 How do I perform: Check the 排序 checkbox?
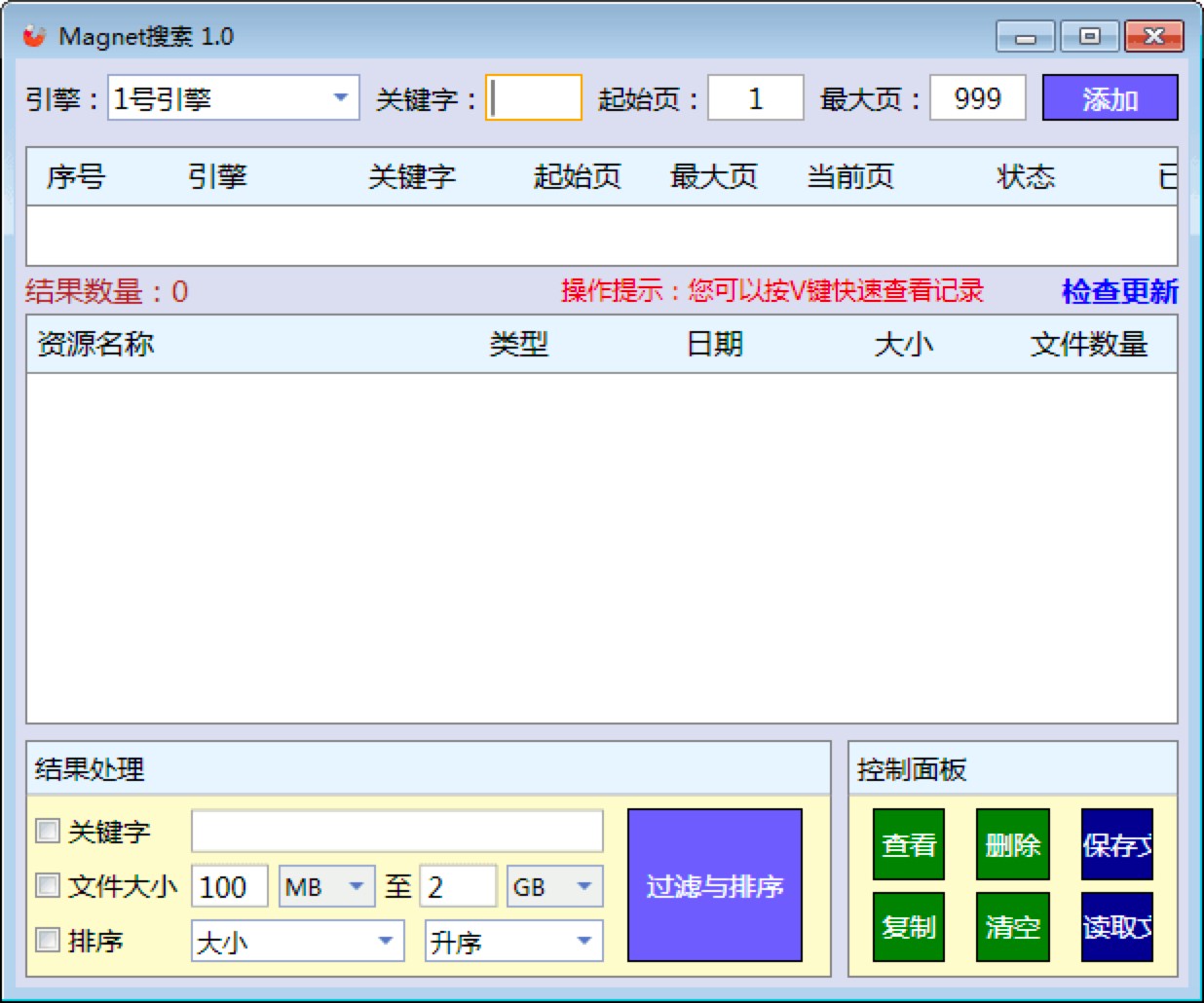(48, 940)
